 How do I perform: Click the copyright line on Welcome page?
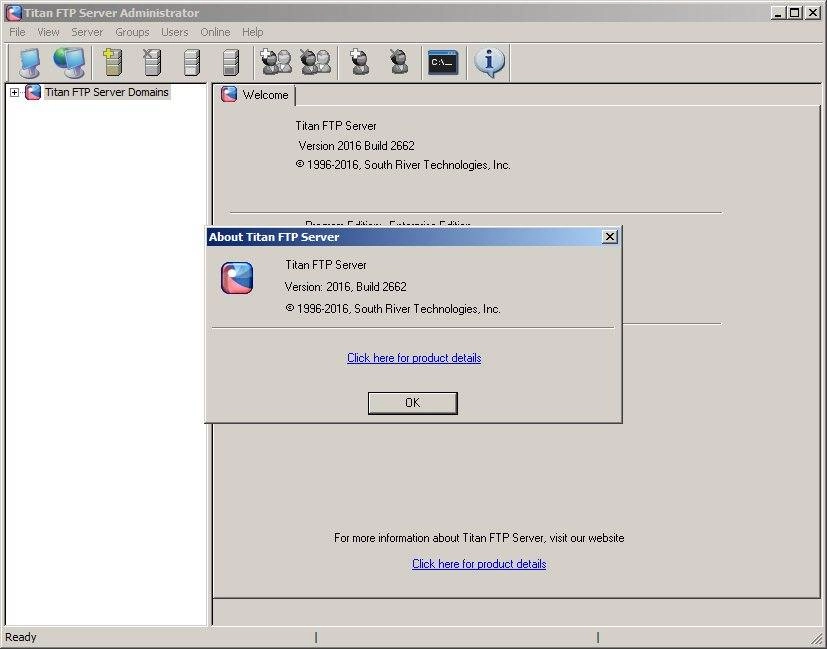click(x=403, y=165)
